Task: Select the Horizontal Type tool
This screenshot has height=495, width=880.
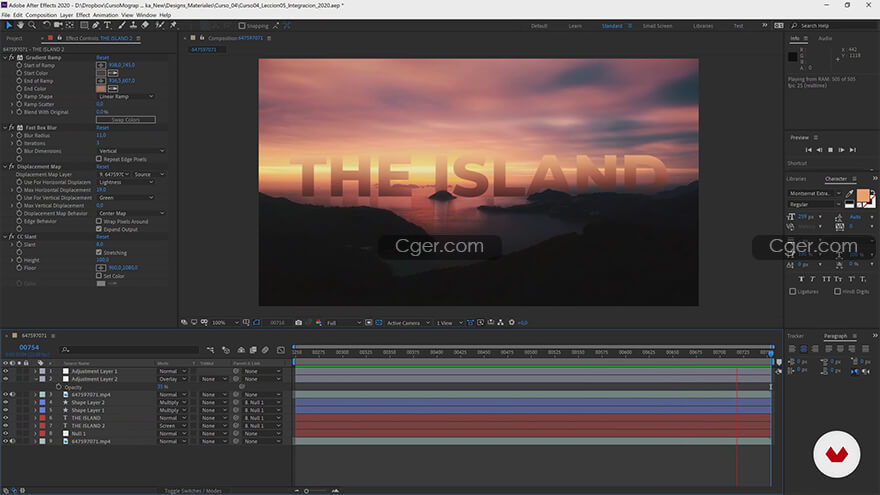Action: [107, 25]
